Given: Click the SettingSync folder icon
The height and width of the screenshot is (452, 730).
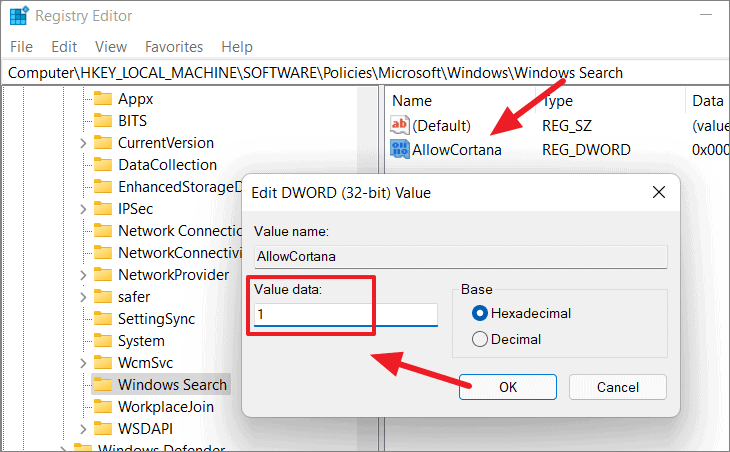Looking at the screenshot, I should click(103, 318).
